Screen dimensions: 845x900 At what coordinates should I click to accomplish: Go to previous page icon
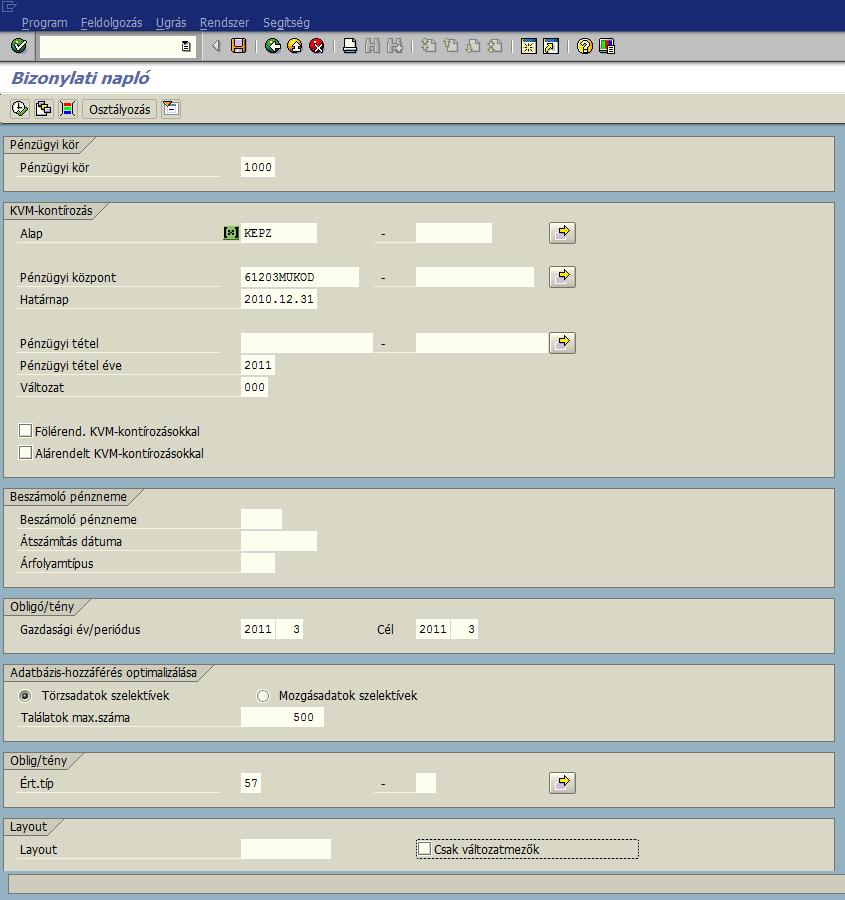pyautogui.click(x=451, y=46)
